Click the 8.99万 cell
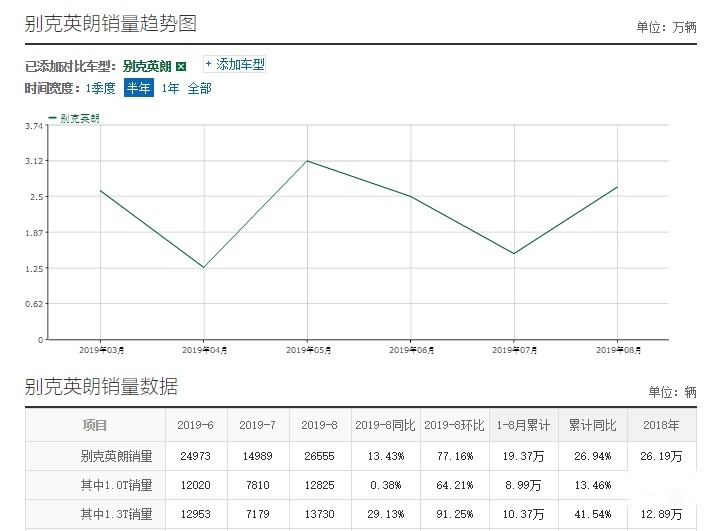This screenshot has width=719, height=531. (523, 485)
